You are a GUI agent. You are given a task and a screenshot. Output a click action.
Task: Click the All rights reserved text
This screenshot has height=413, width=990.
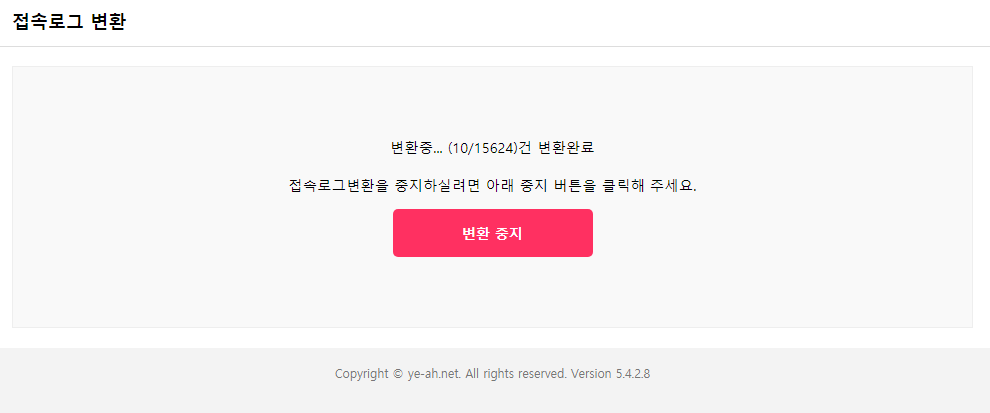[x=516, y=374]
